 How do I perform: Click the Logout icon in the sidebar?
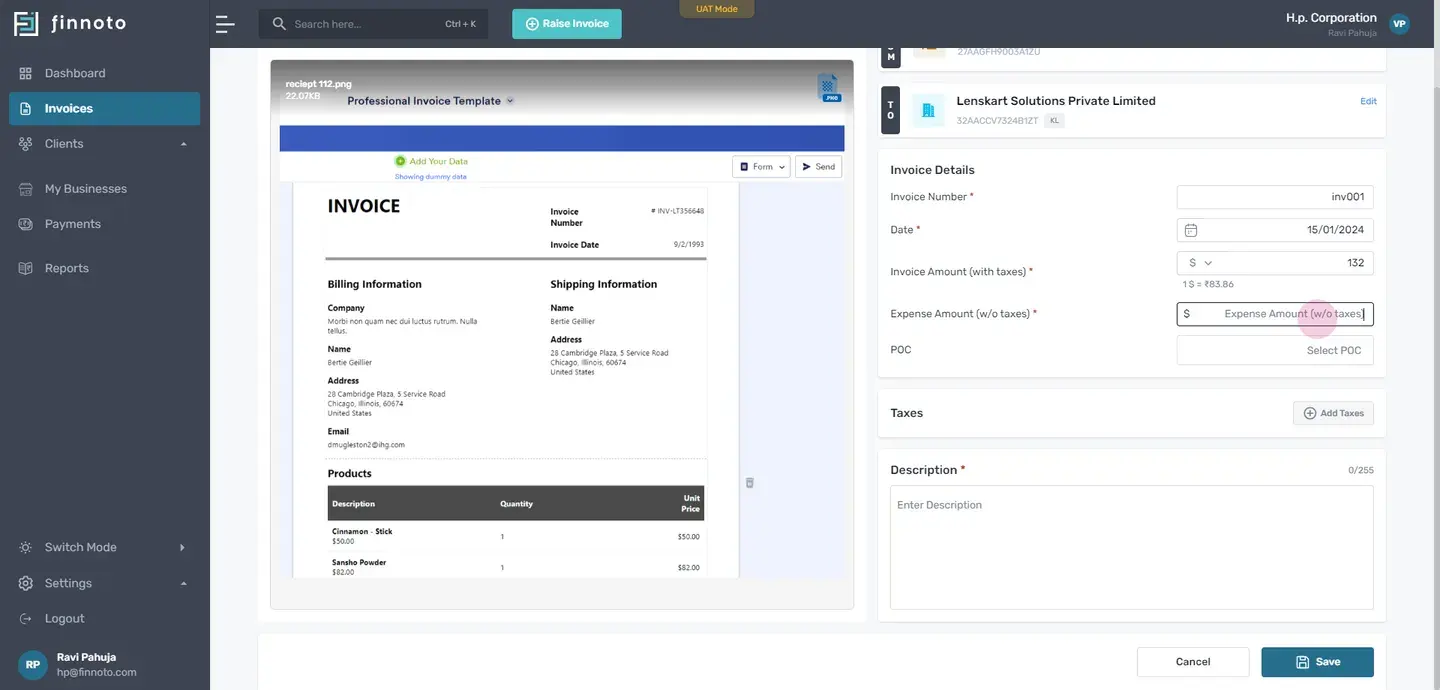click(x=26, y=619)
